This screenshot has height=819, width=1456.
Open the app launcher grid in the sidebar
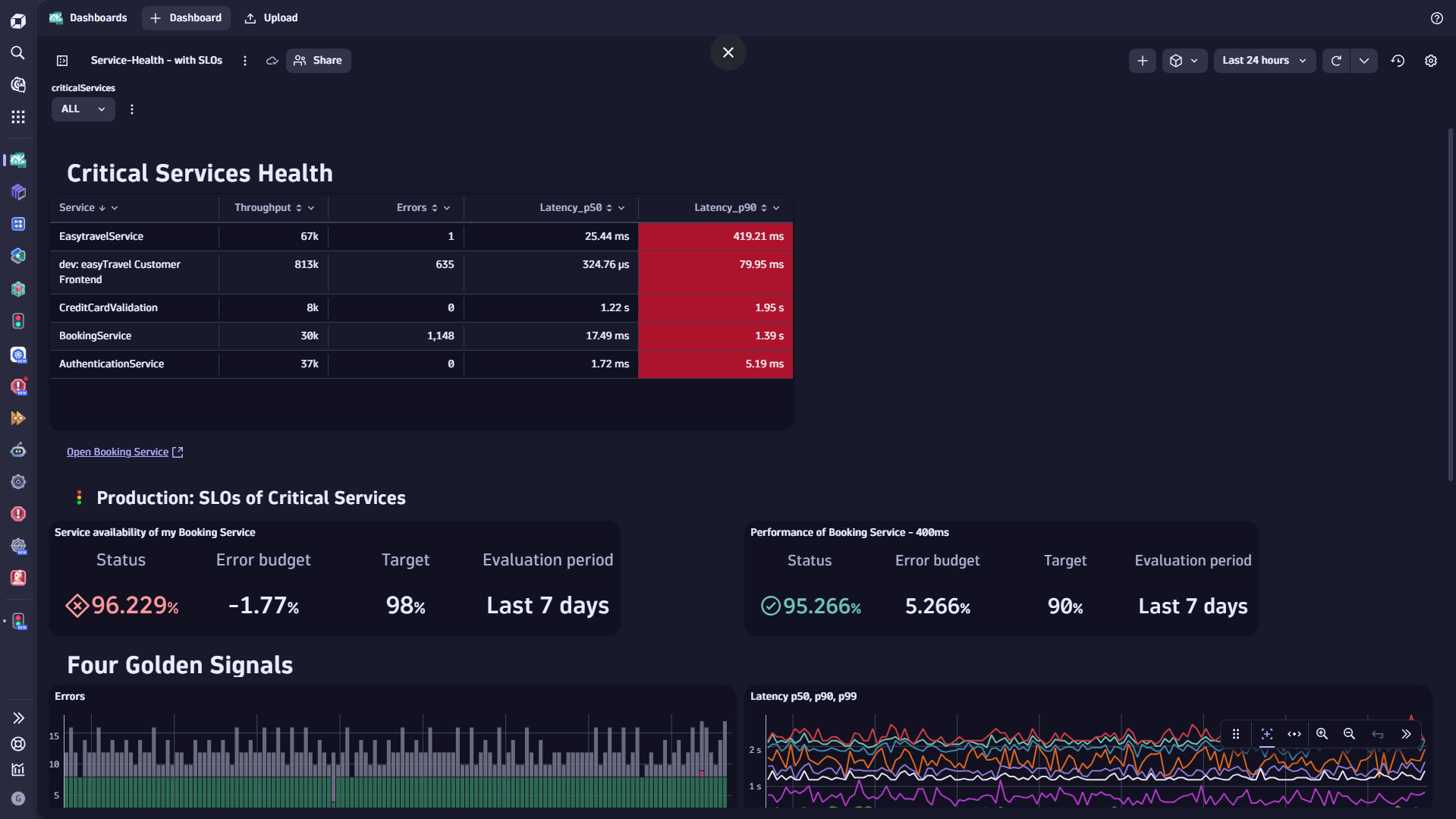click(17, 117)
